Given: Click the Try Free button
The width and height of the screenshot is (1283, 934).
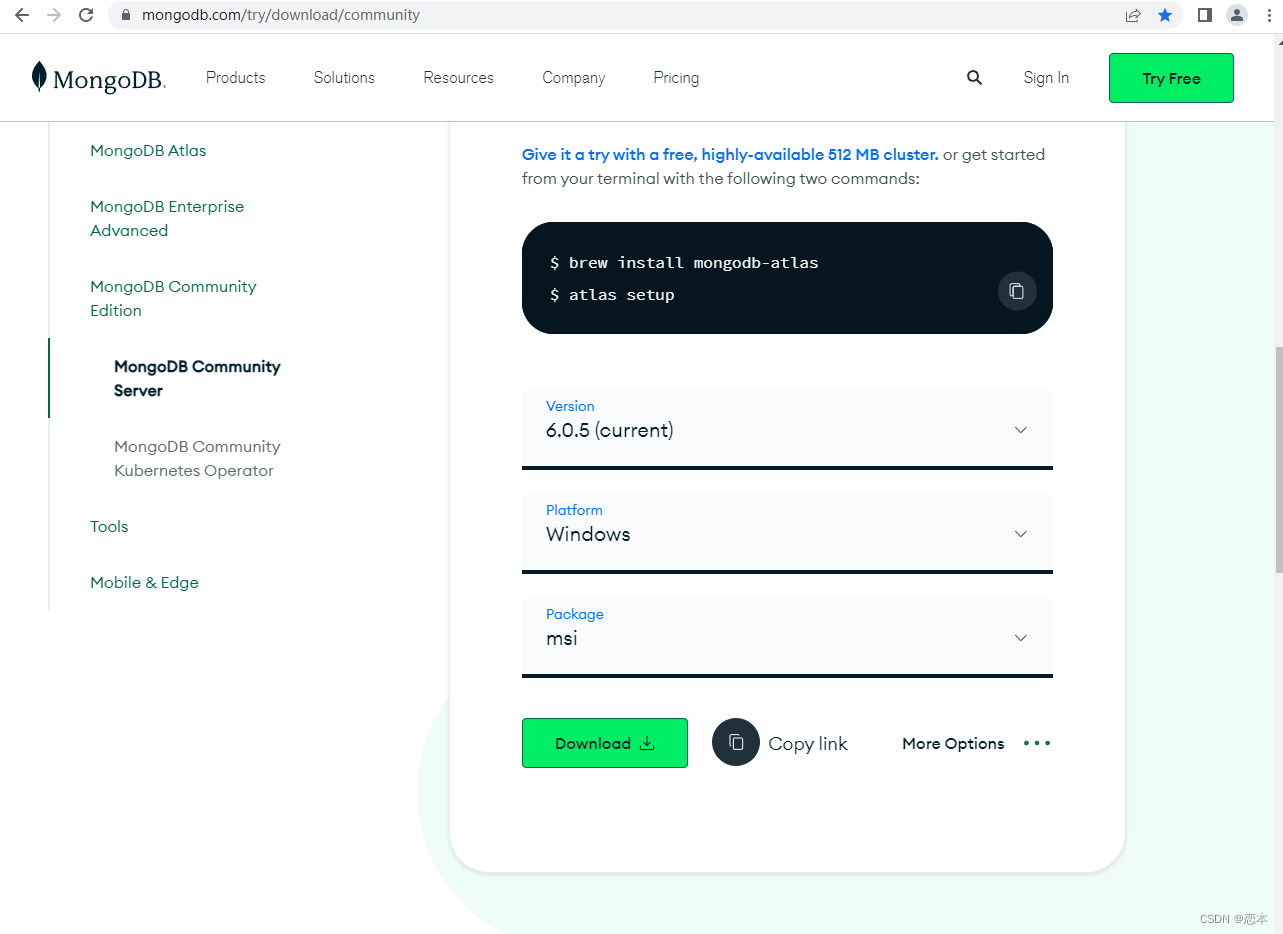Looking at the screenshot, I should (1171, 78).
